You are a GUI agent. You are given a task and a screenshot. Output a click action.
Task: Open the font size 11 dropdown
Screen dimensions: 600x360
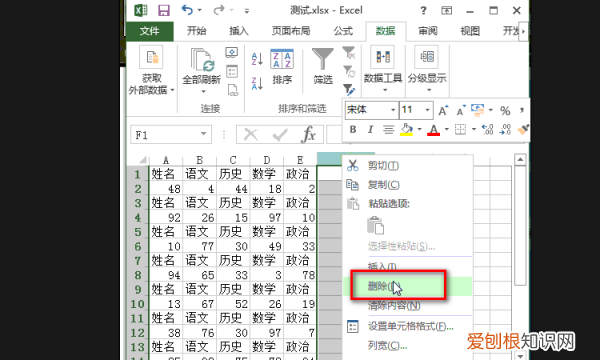(427, 110)
